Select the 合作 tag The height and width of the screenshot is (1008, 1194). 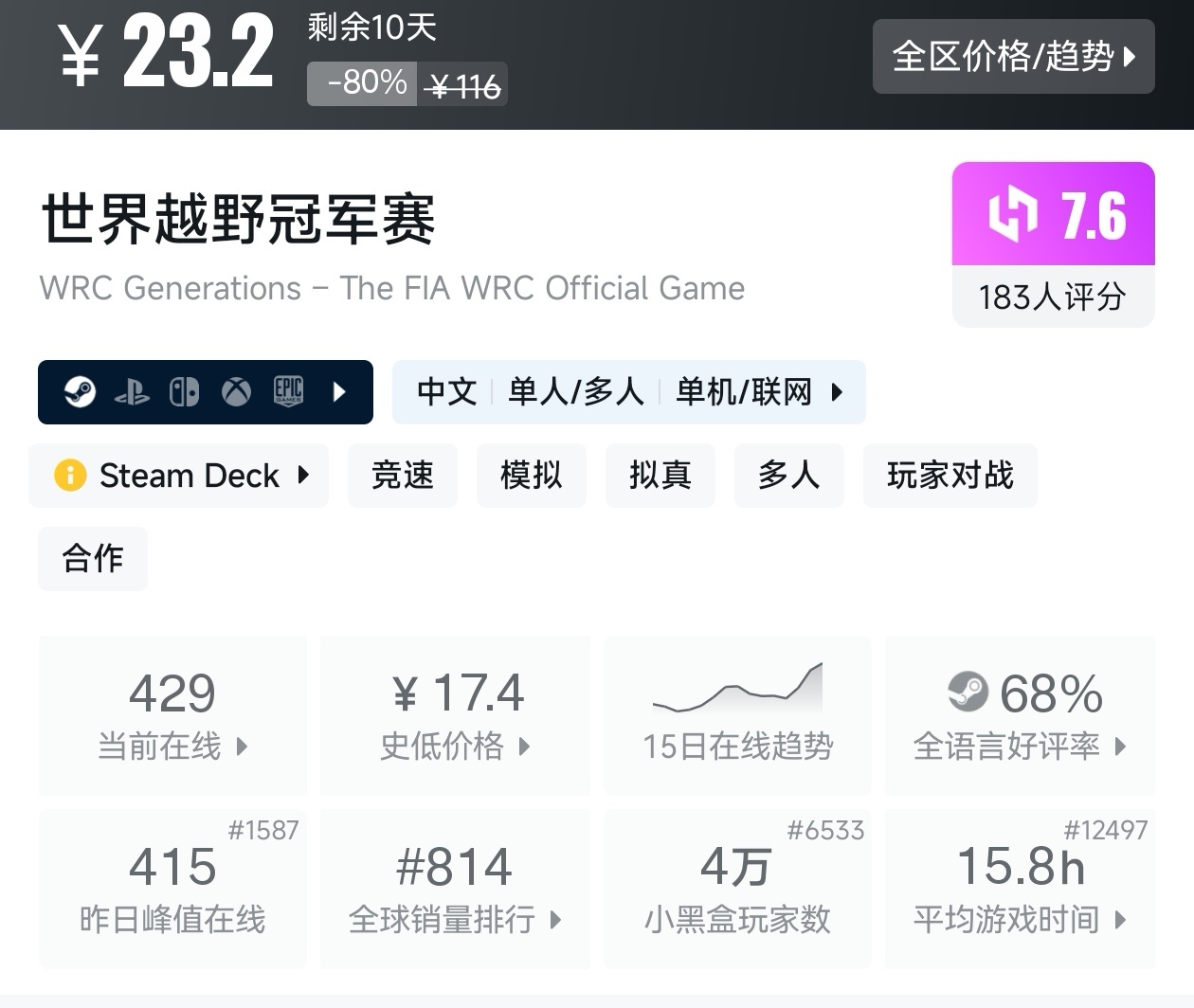[x=93, y=558]
